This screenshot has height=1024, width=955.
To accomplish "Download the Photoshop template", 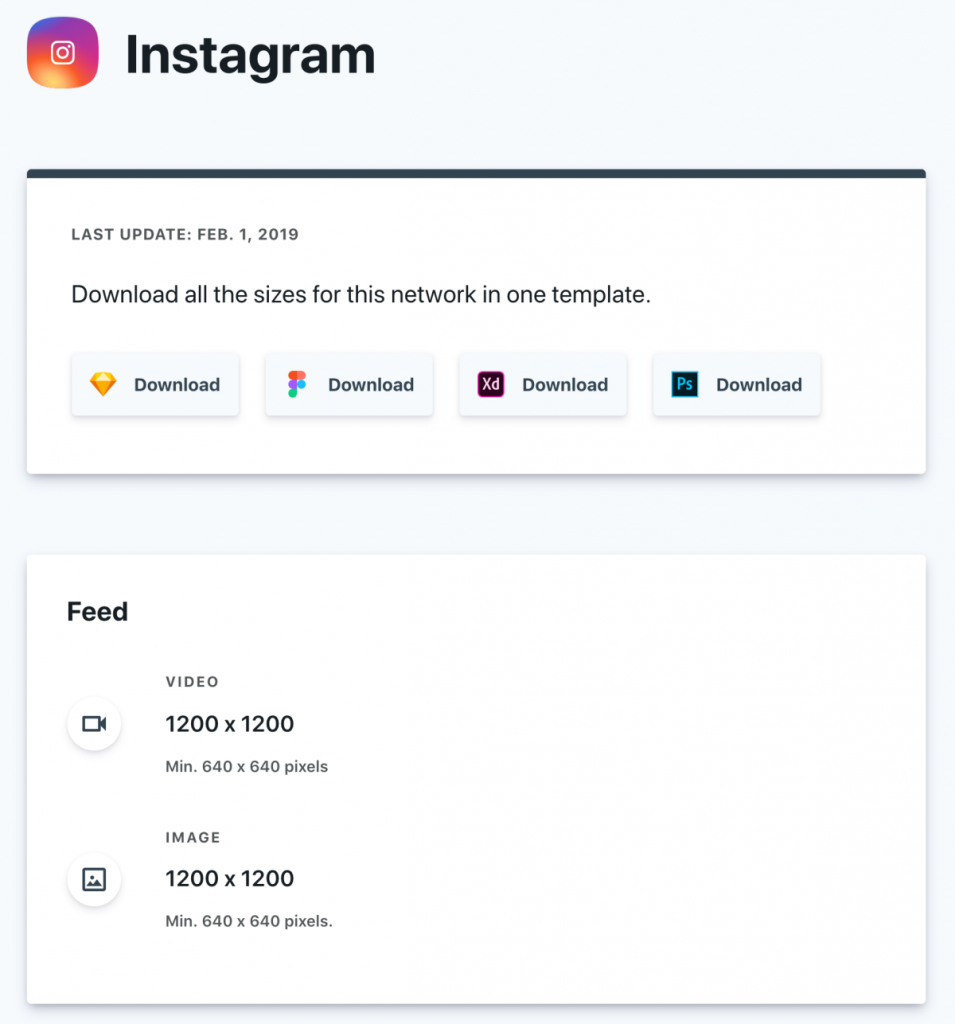I will tap(737, 384).
